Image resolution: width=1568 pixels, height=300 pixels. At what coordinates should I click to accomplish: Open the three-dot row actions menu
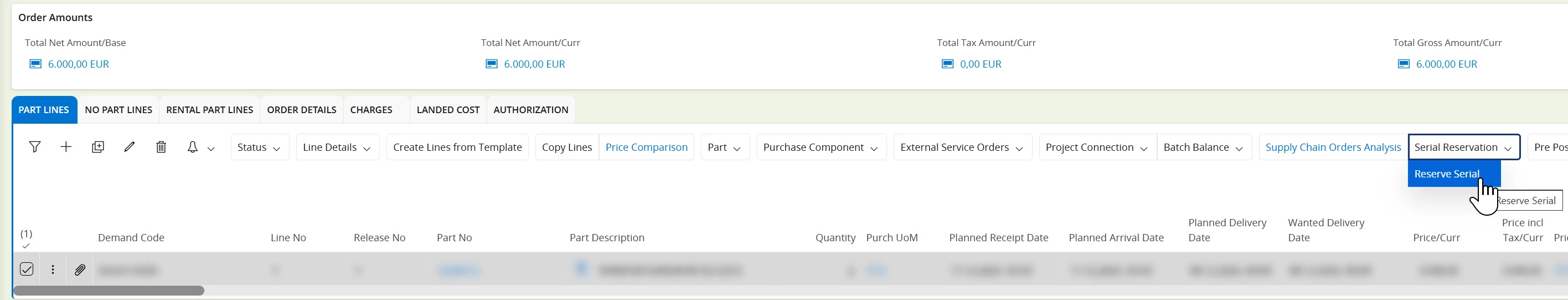pos(53,270)
